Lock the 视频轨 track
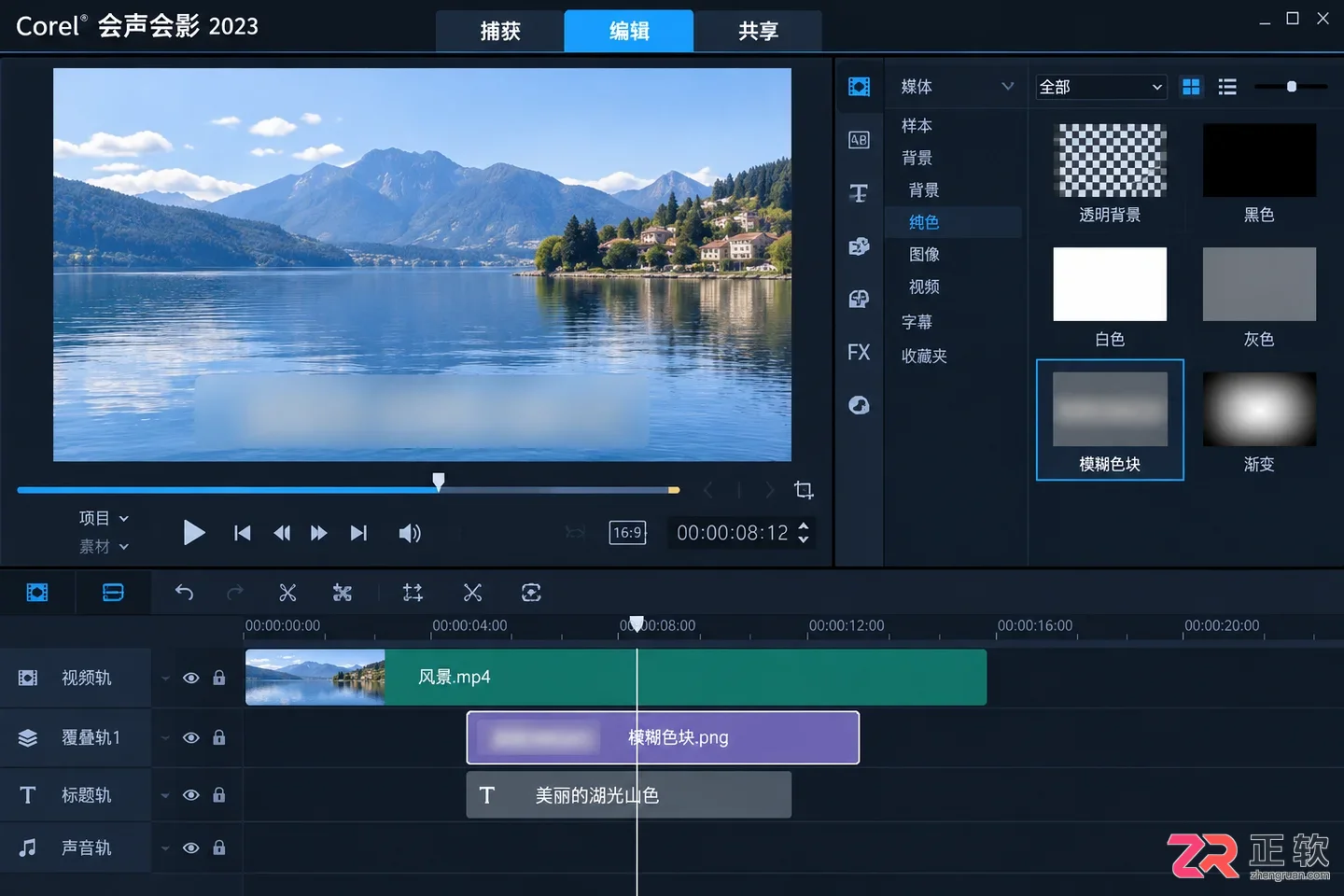Image resolution: width=1344 pixels, height=896 pixels. click(x=219, y=678)
